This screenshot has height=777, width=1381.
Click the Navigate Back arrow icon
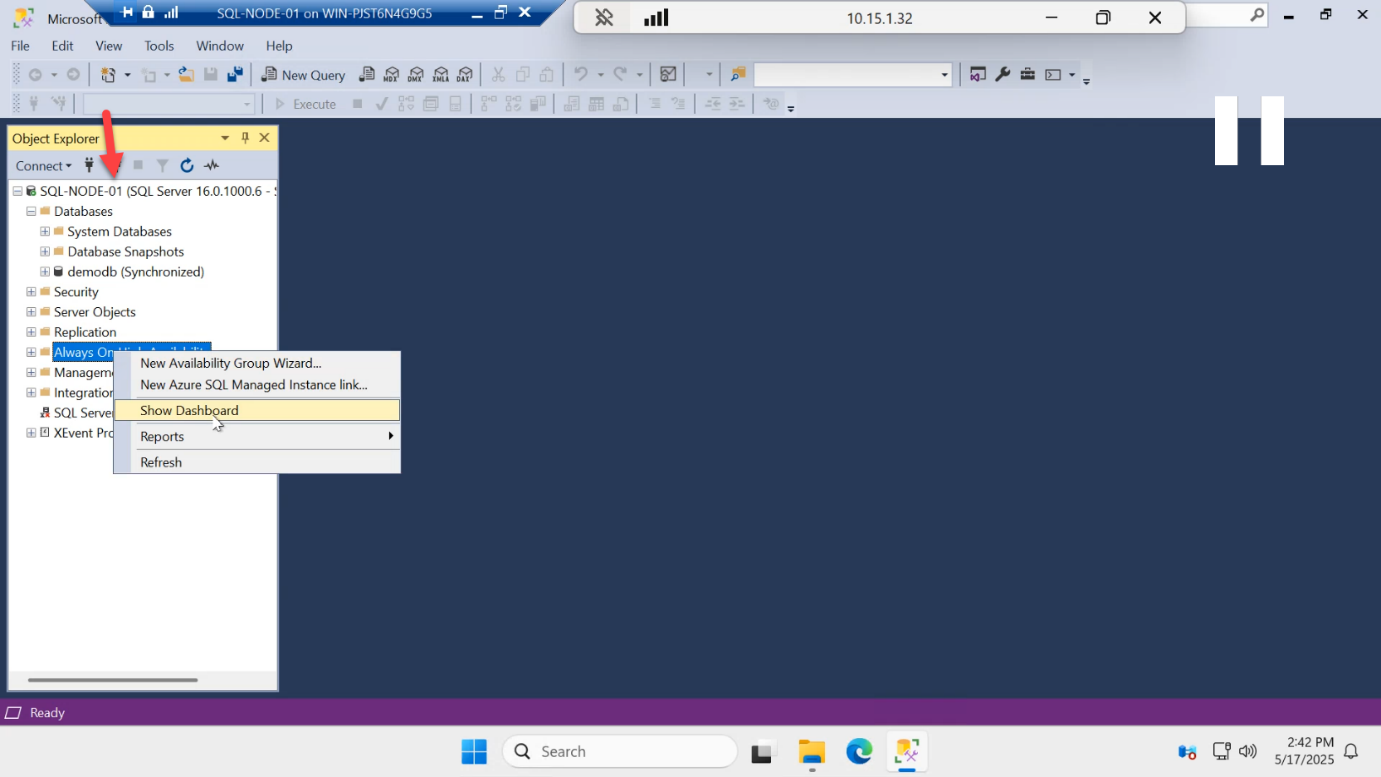[35, 75]
